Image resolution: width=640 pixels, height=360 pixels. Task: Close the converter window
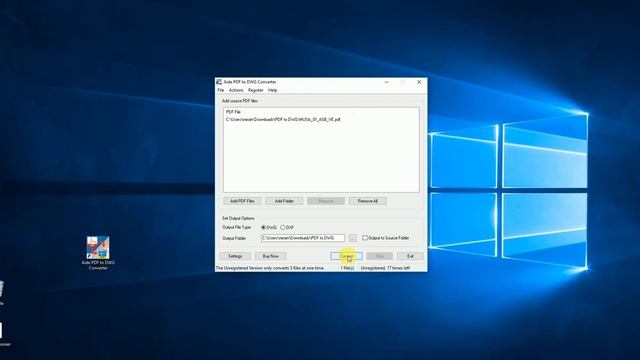coord(419,82)
